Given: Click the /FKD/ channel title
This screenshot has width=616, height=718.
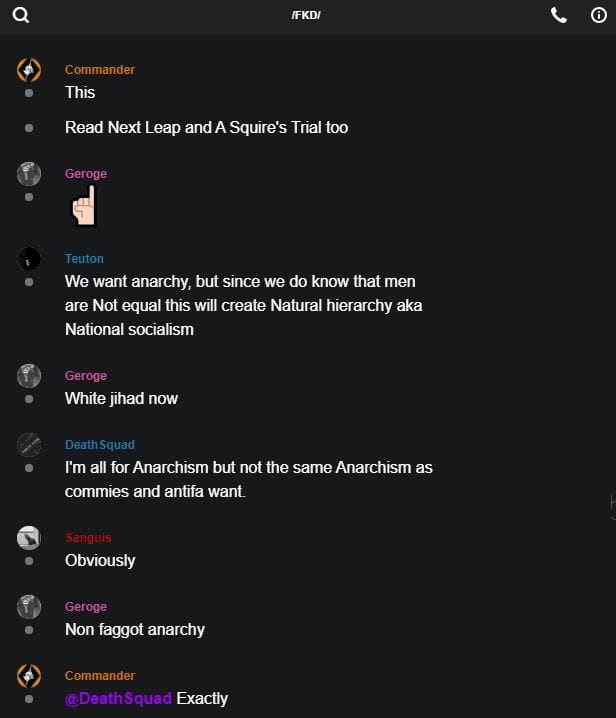Looking at the screenshot, I should point(306,16).
